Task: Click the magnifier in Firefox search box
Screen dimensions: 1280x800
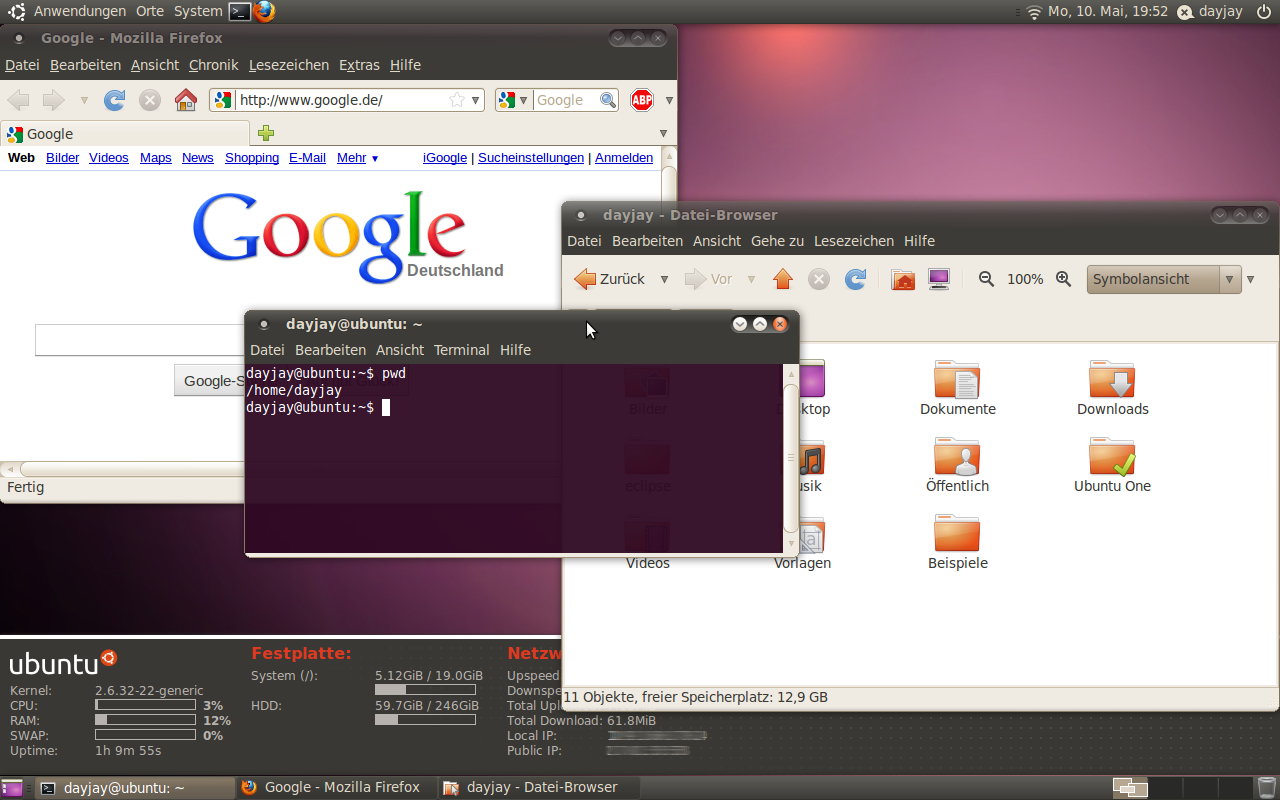Action: 608,100
